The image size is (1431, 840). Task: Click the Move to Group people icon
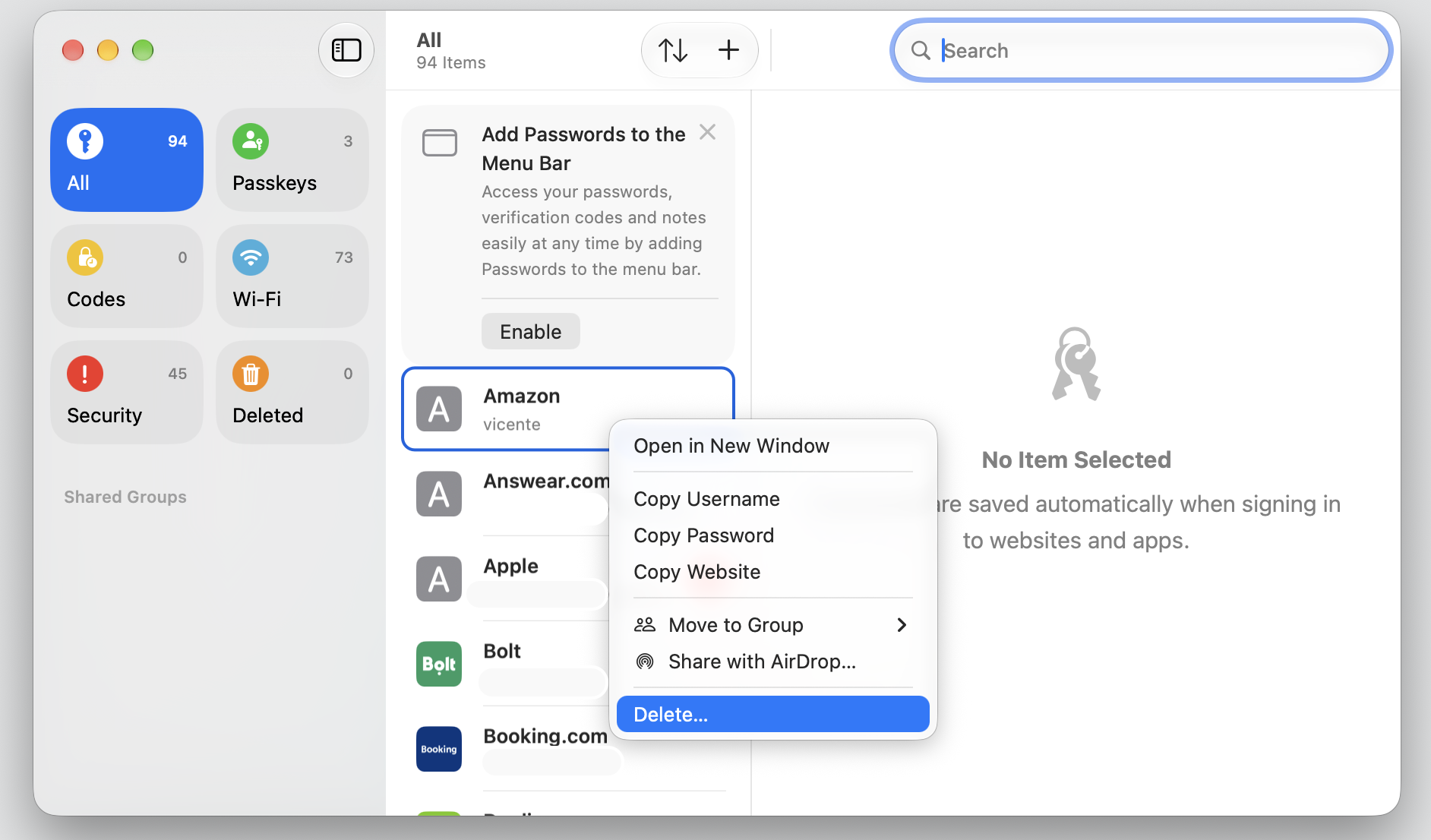[645, 625]
